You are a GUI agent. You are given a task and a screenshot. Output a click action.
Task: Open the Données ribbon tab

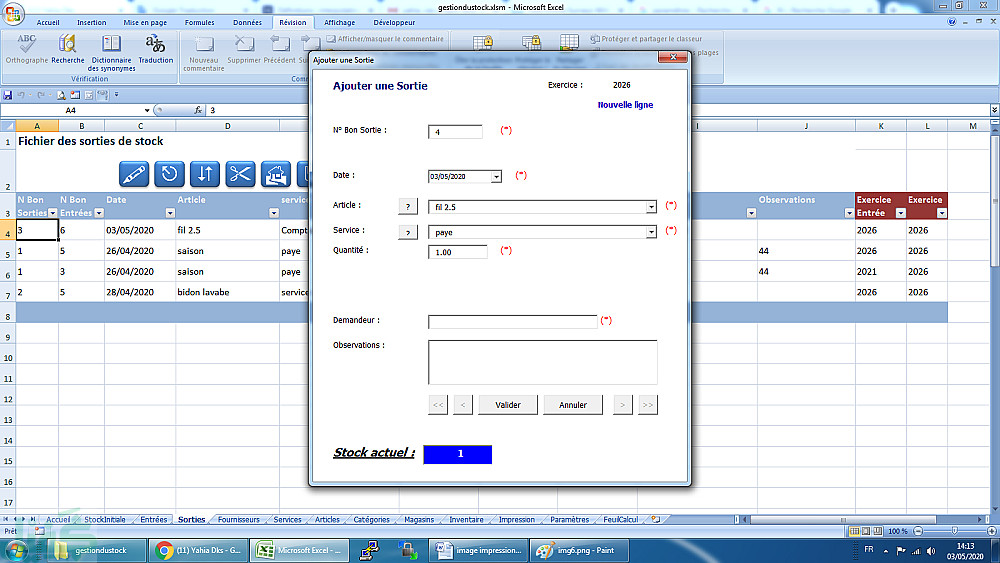pos(247,22)
